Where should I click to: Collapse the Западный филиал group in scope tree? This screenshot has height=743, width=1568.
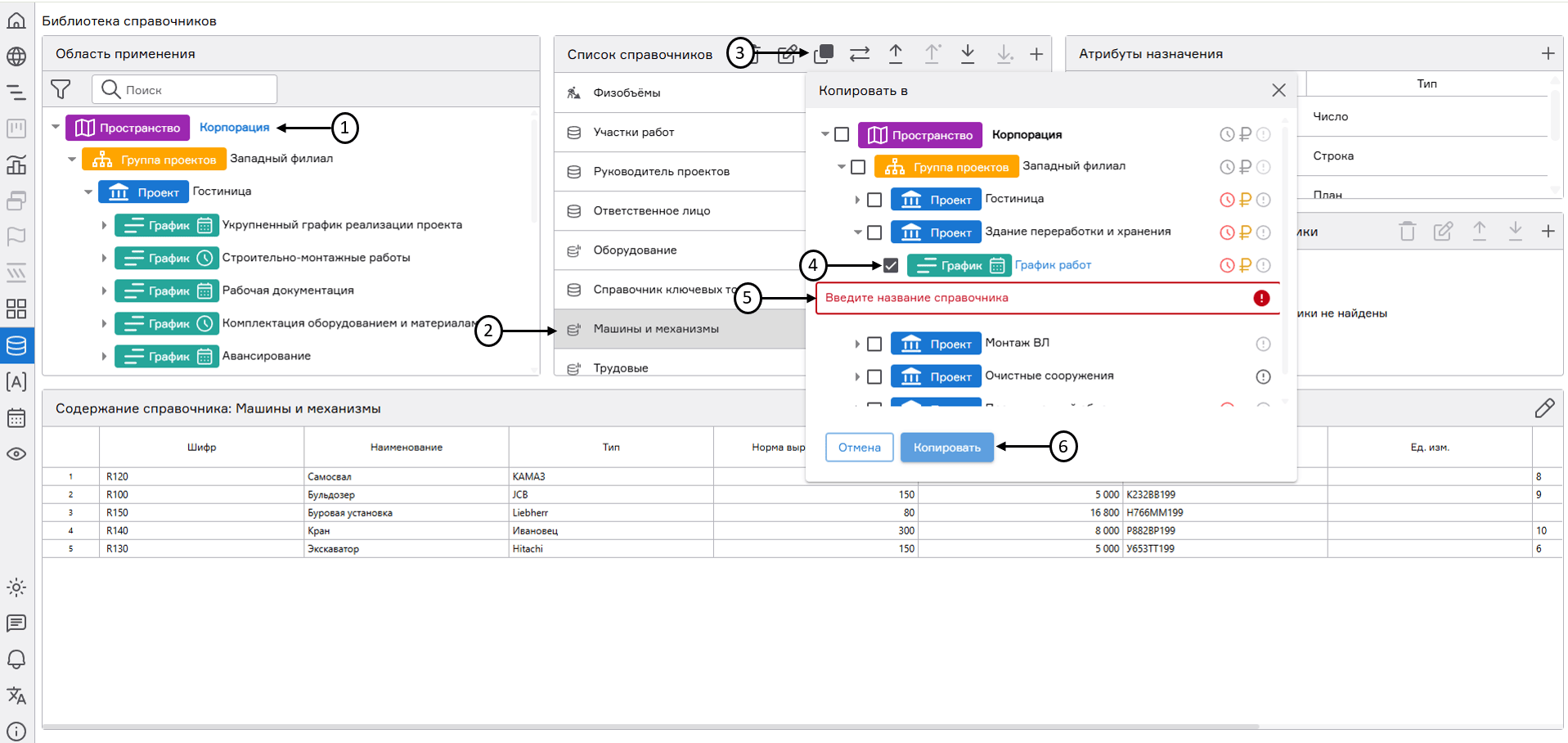[72, 160]
